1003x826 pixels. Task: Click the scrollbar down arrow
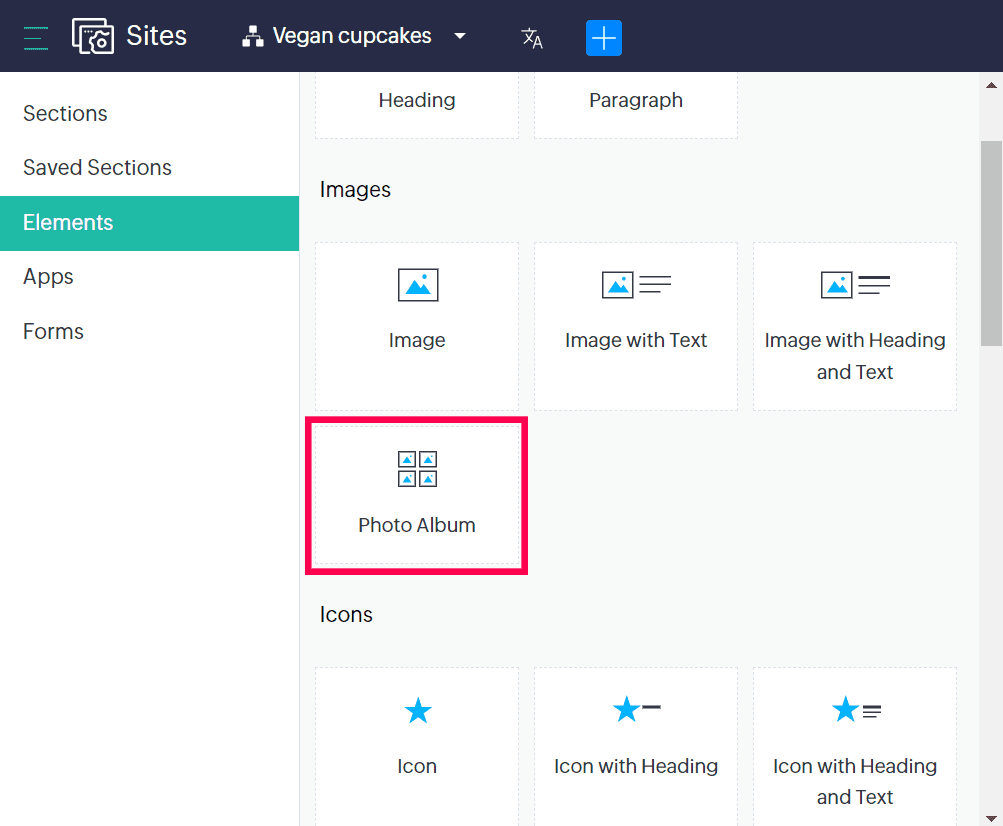tap(991, 818)
